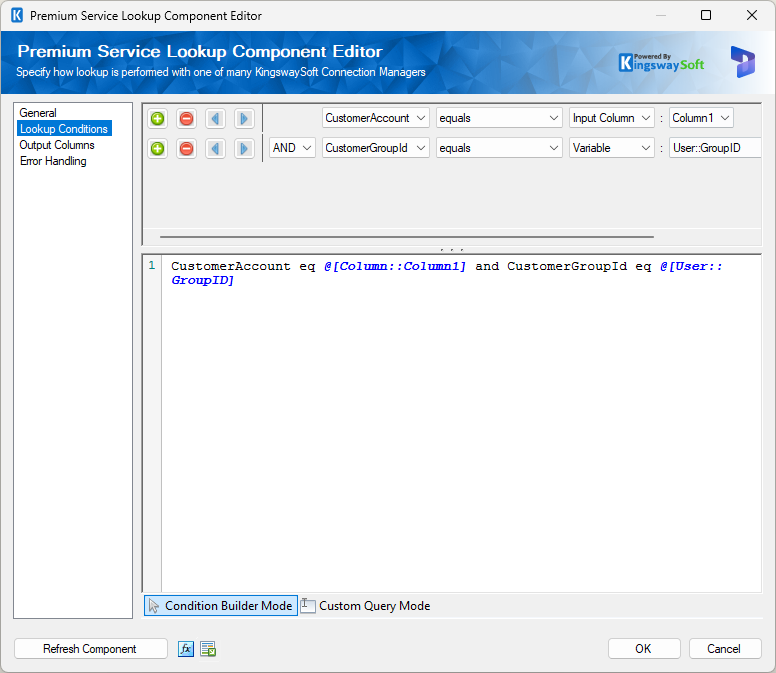This screenshot has height=673, width=776.
Task: Go to the General page
Action: [38, 113]
